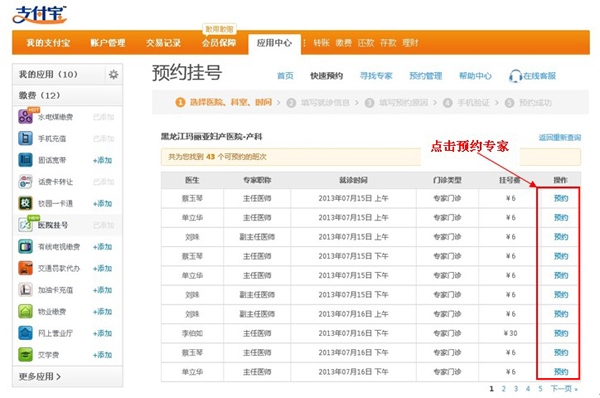Viewport: 600px width, 398px height.
Task: Click the 缴费 (12) category header
Action: [67, 95]
